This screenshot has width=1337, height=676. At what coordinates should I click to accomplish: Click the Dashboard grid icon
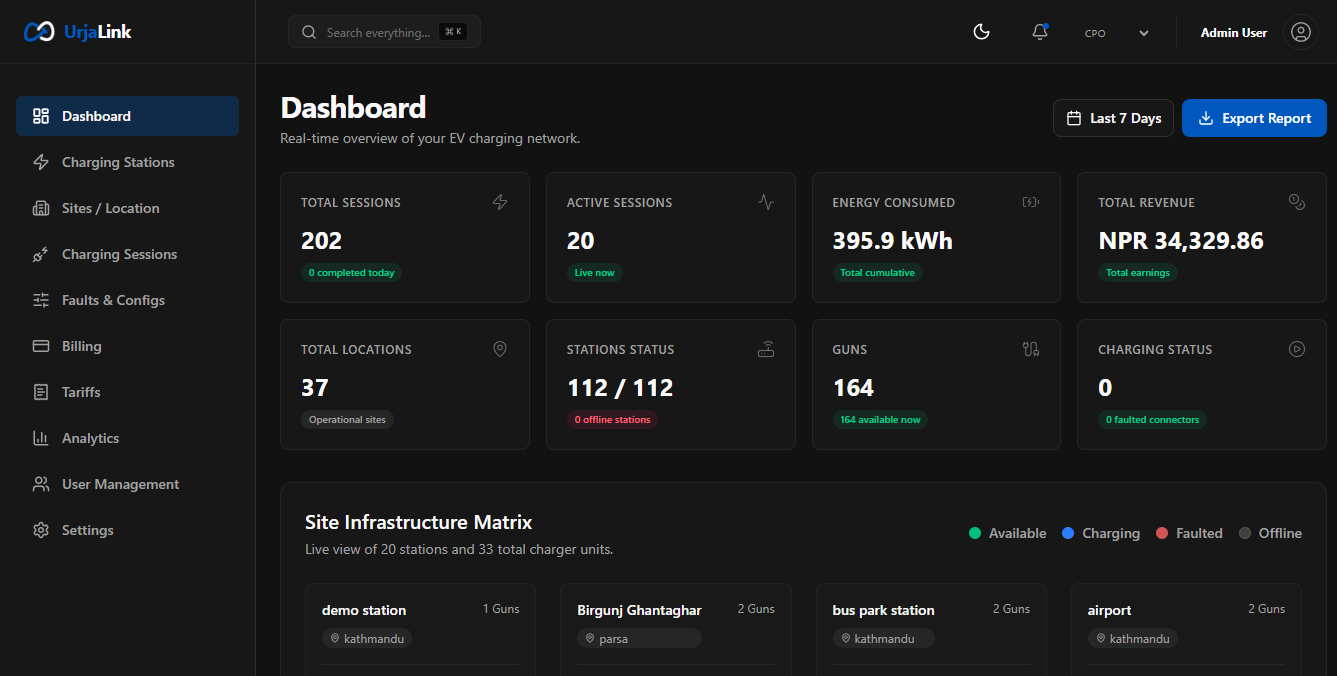pos(41,116)
